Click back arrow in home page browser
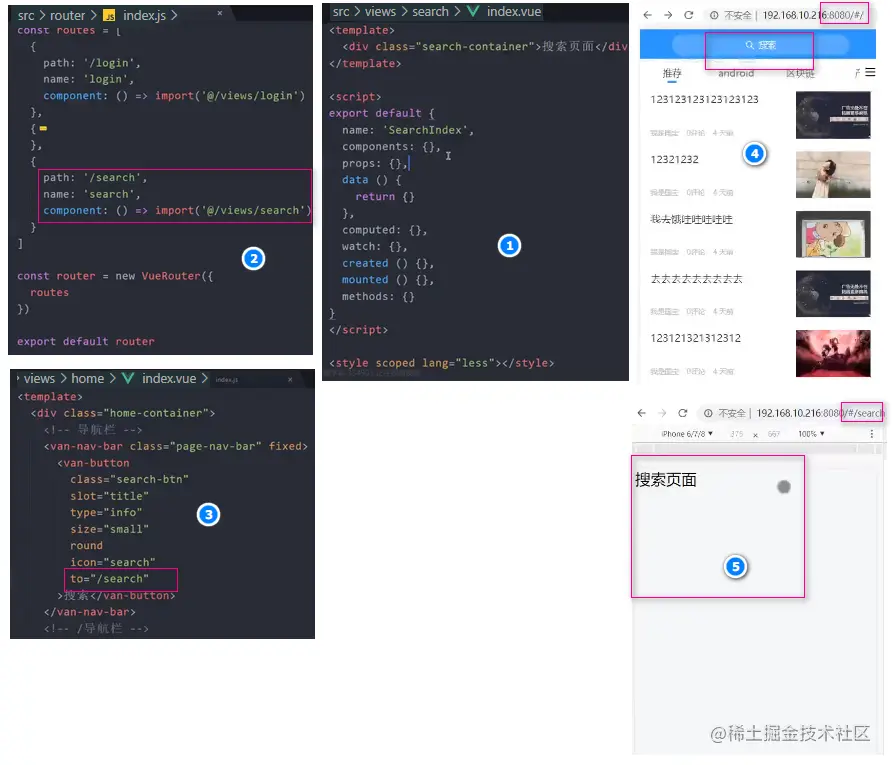The image size is (892, 765). (647, 15)
